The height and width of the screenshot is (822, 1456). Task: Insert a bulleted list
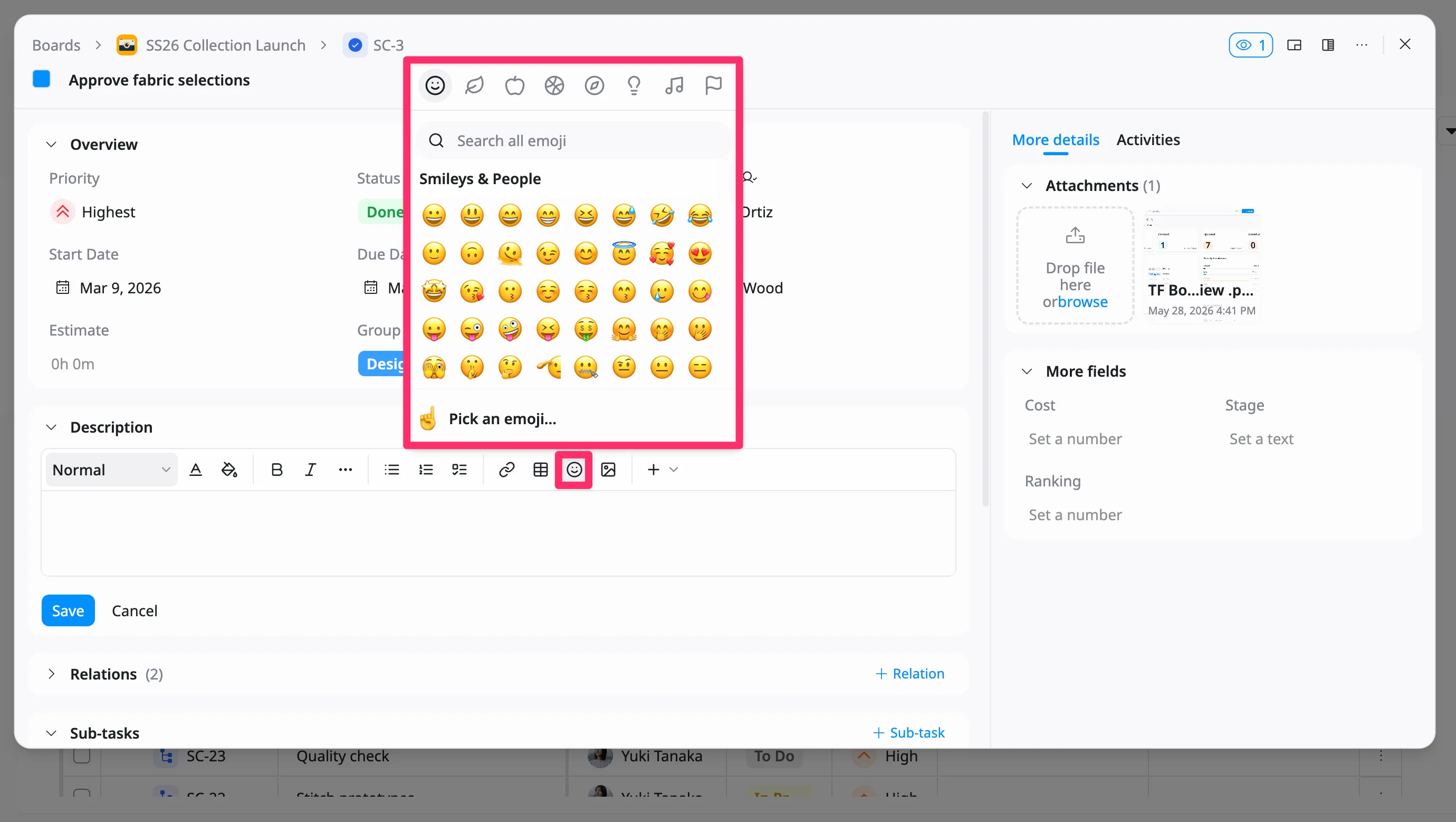coord(391,470)
